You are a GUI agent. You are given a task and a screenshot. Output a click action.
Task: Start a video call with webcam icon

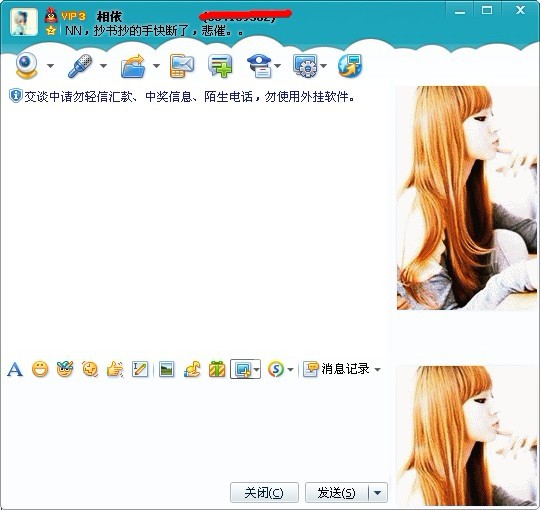pyautogui.click(x=27, y=65)
